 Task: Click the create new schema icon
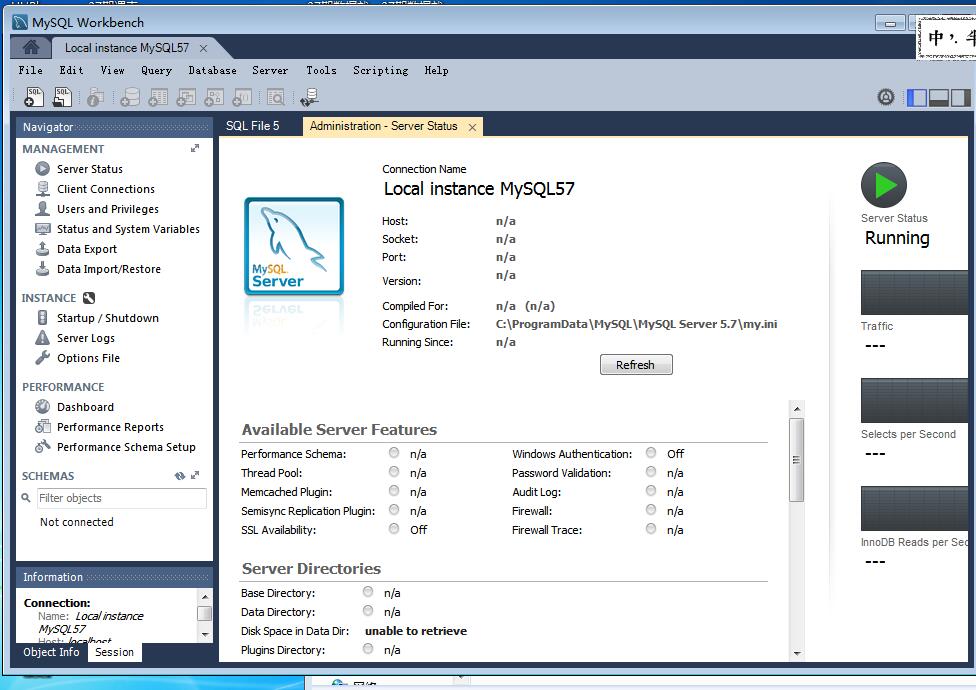tap(129, 97)
